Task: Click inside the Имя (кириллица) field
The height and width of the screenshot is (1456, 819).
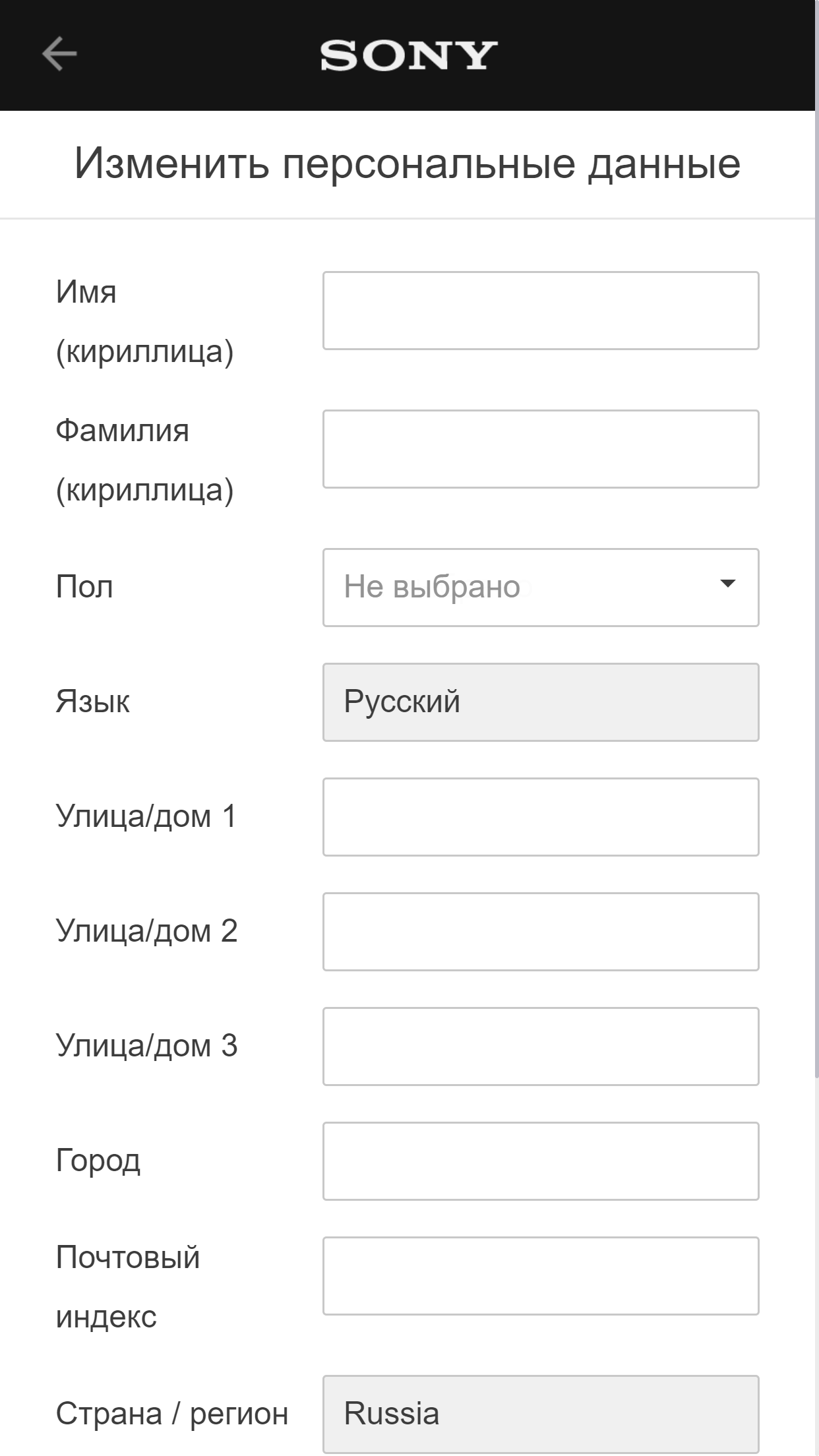Action: [x=540, y=310]
